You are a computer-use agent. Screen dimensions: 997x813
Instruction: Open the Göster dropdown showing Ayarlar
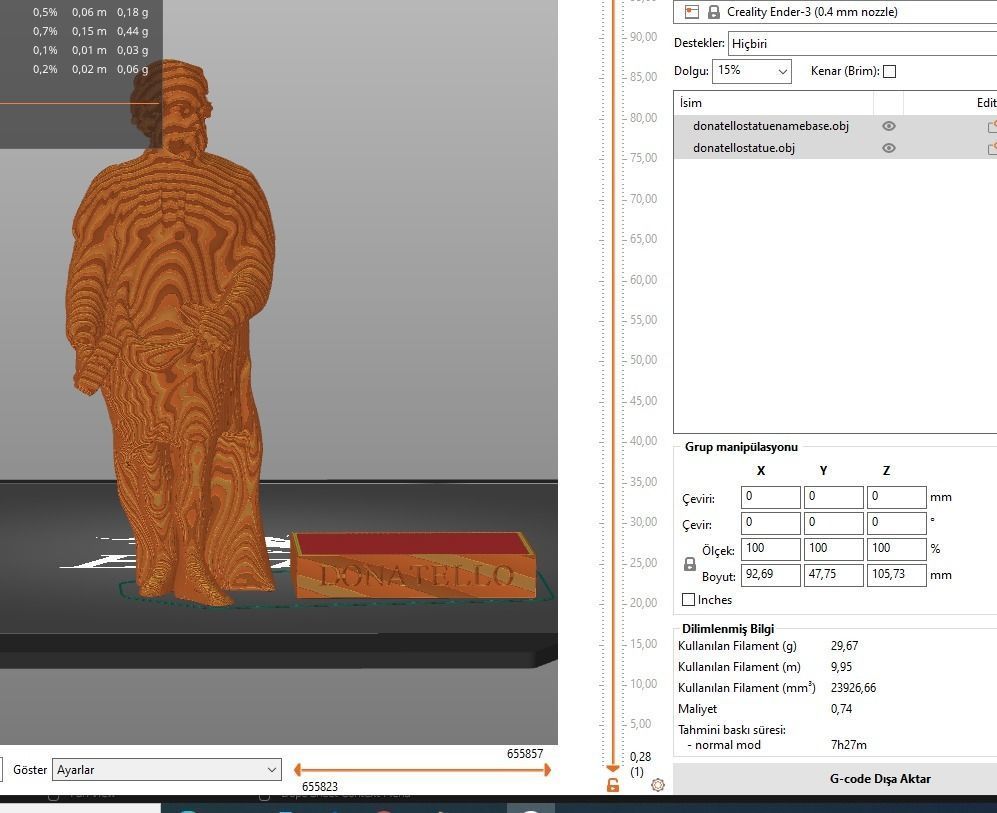click(166, 769)
